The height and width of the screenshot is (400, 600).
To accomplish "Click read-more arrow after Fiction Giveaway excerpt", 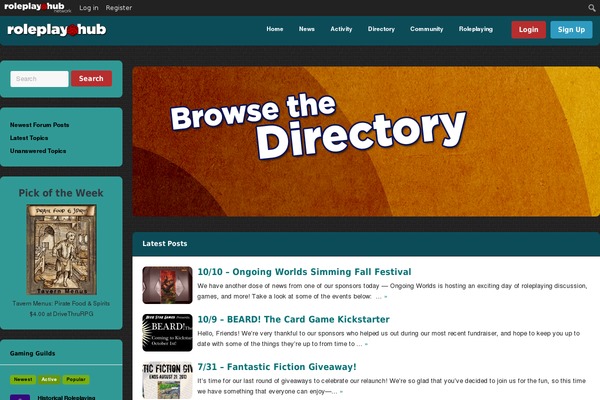I will pyautogui.click(x=341, y=392).
